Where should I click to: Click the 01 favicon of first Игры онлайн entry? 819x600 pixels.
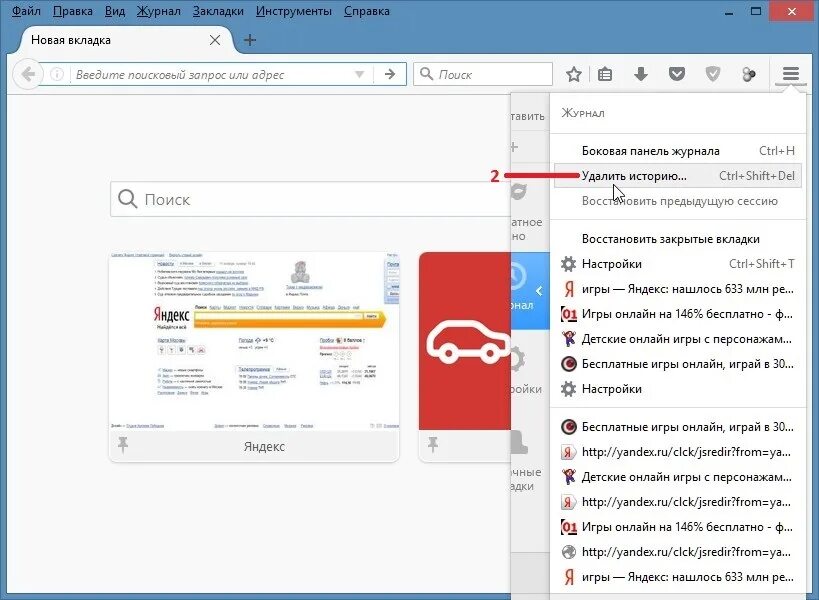568,314
